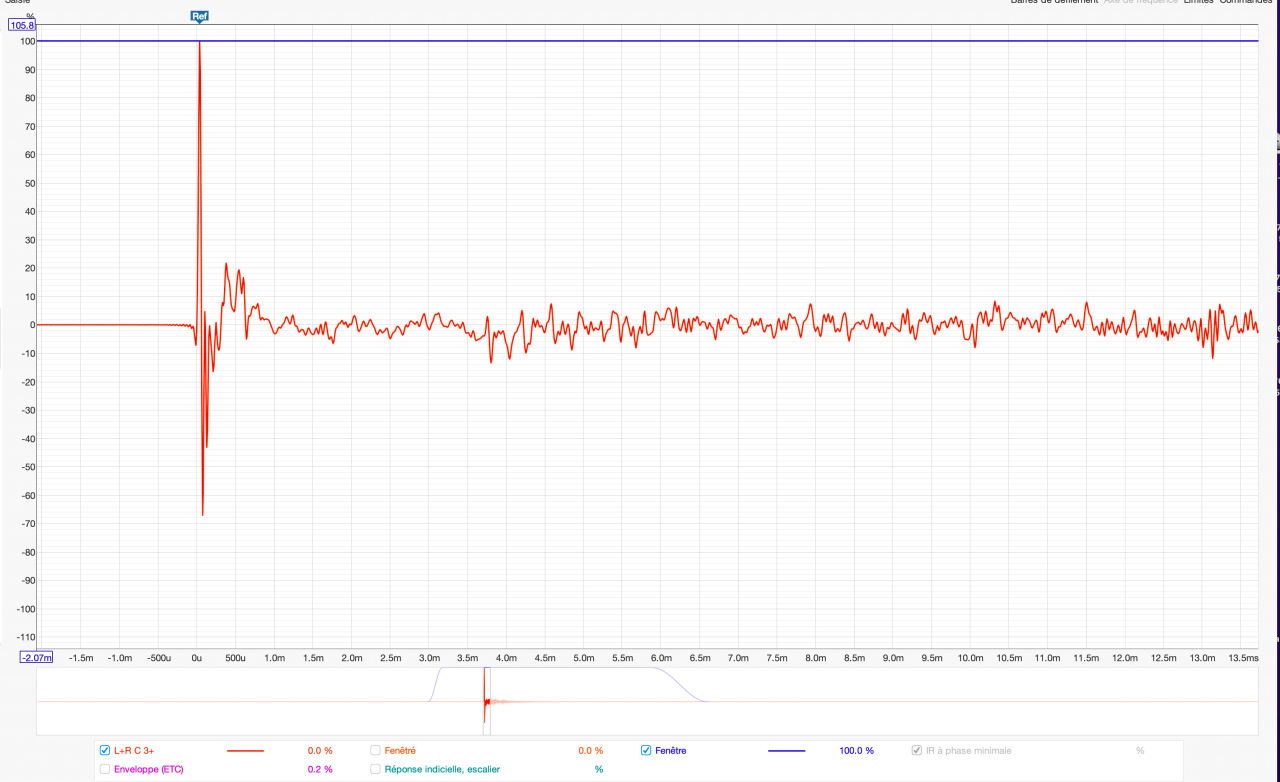Click the -2.07m start field on time axis
The width and height of the screenshot is (1280, 782).
37,657
